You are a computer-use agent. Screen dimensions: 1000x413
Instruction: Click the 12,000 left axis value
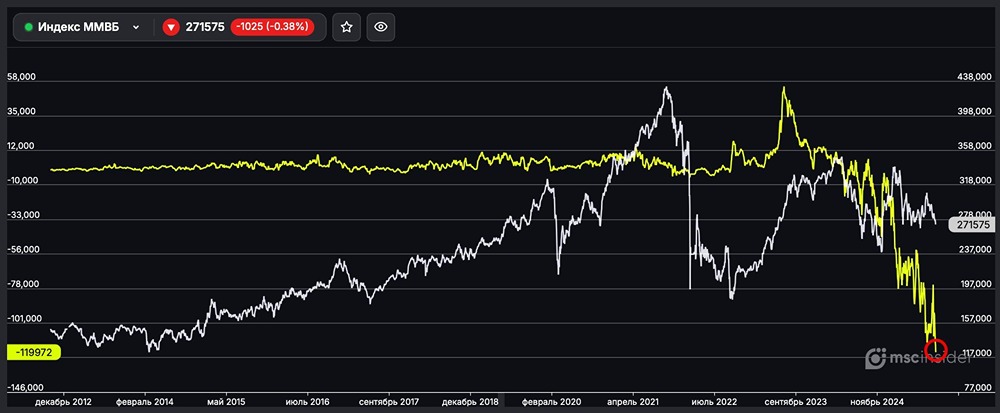[21, 146]
